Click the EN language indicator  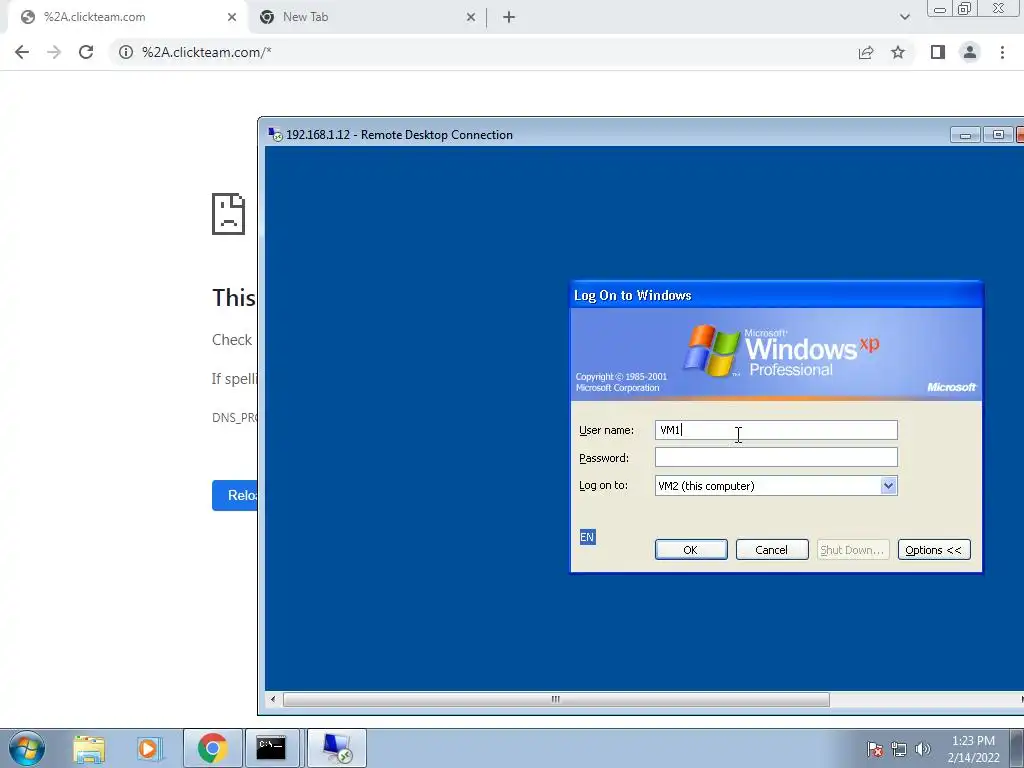(587, 537)
